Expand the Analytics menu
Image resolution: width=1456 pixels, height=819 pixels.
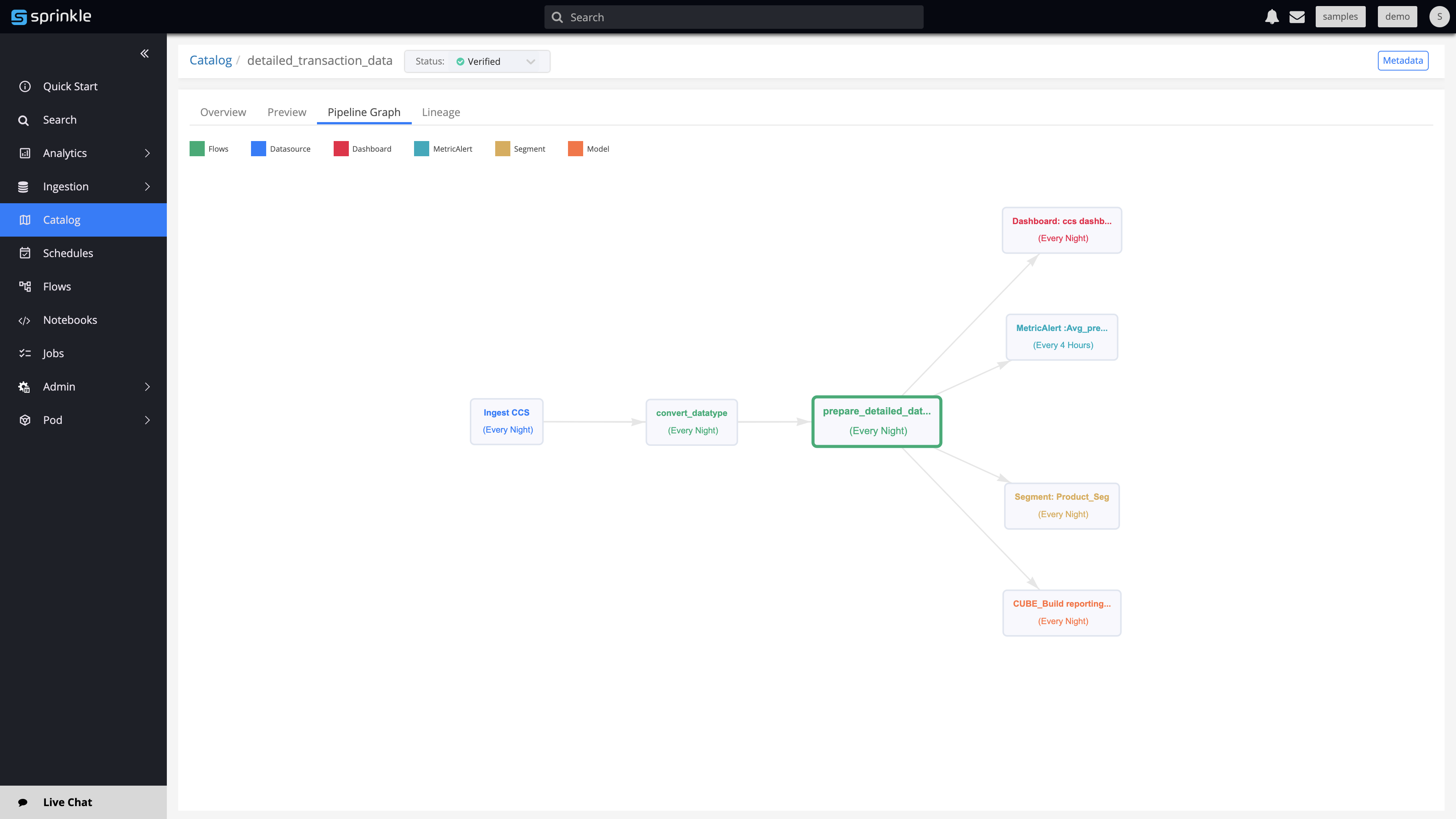tap(64, 152)
